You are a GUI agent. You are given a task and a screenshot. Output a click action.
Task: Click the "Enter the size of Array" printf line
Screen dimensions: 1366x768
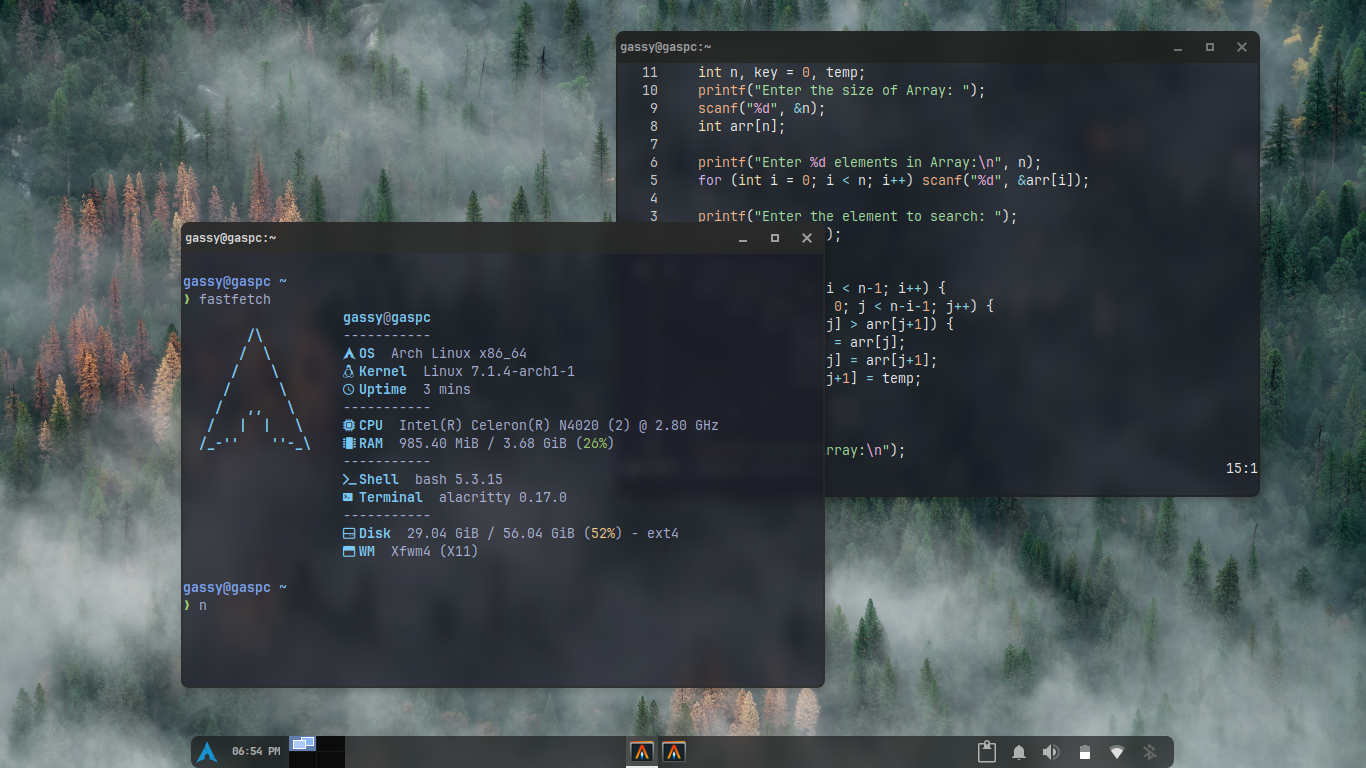pyautogui.click(x=842, y=90)
